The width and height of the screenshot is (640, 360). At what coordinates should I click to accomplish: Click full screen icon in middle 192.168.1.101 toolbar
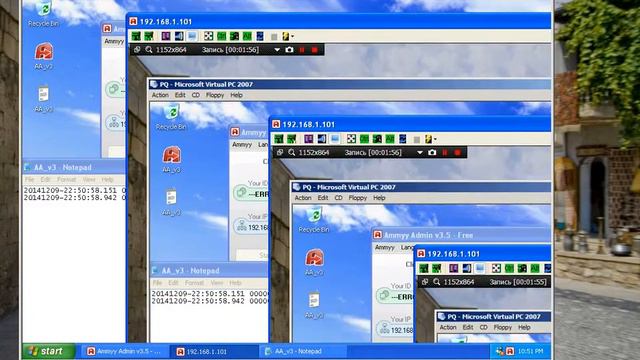[351, 139]
